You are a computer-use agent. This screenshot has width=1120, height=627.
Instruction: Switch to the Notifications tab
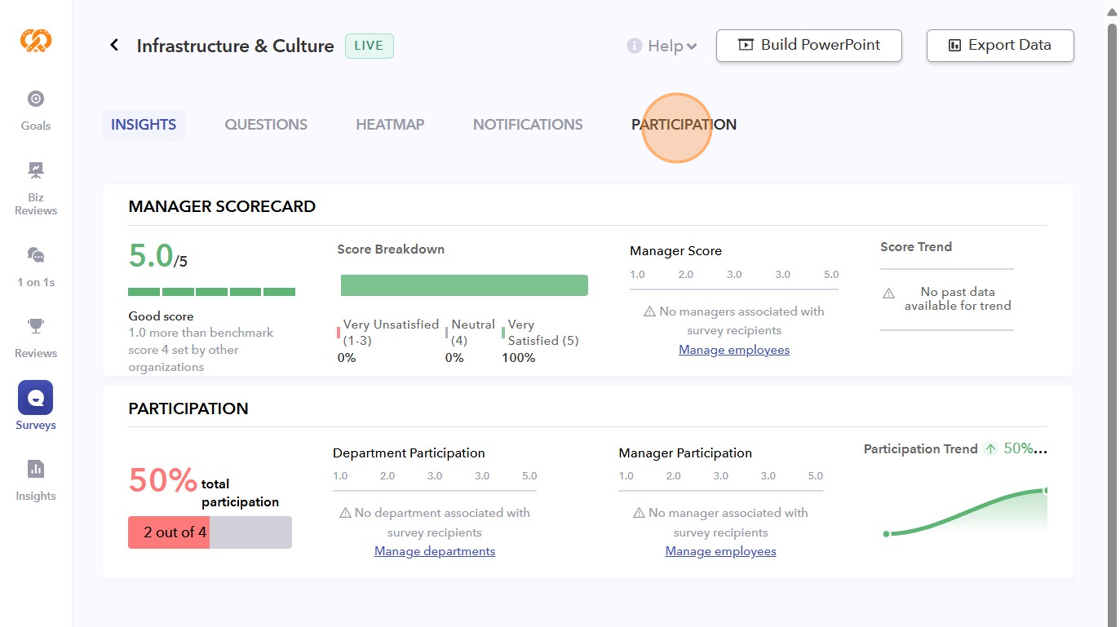point(528,125)
